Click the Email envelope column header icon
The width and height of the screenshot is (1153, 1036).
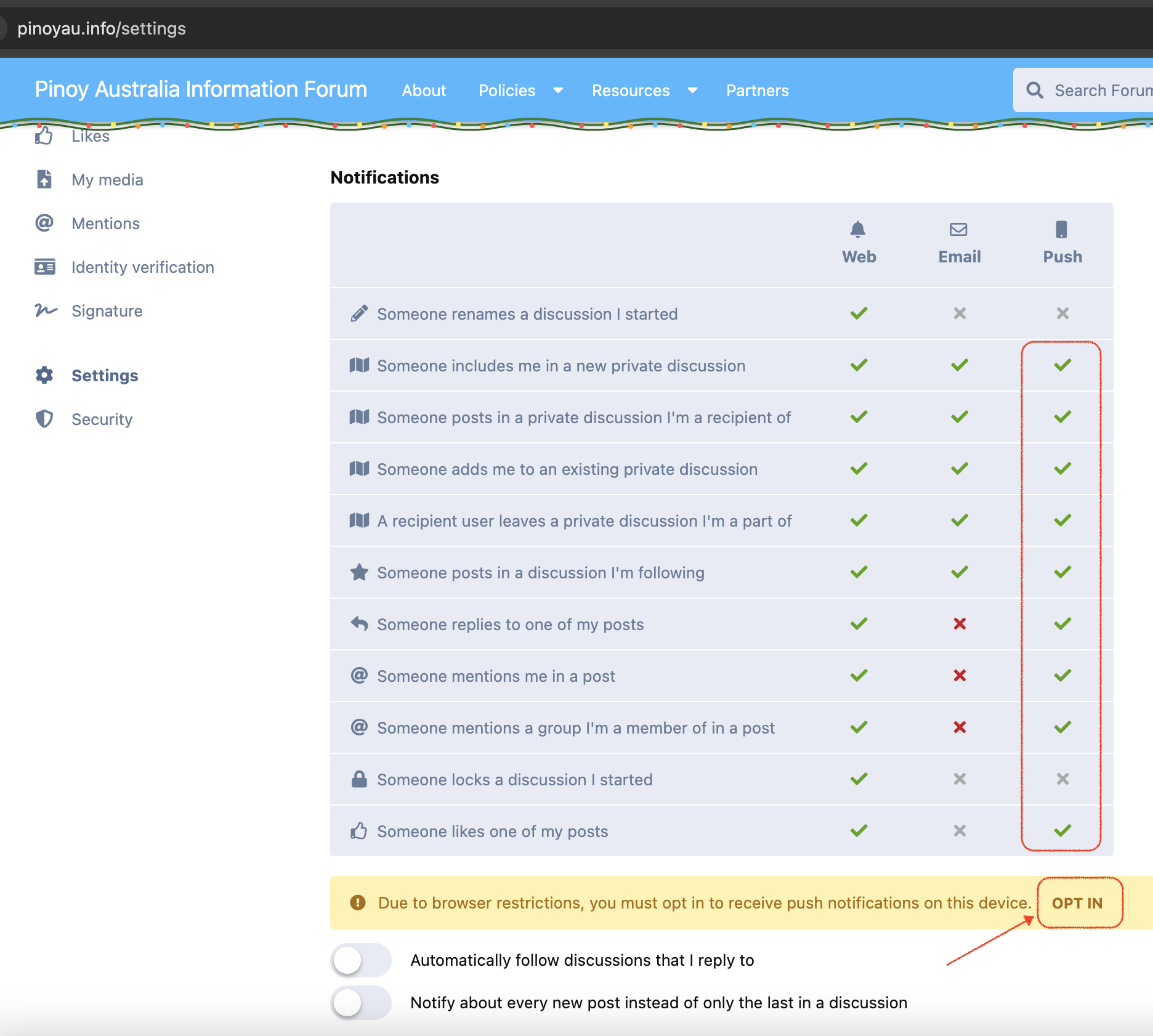coord(958,230)
